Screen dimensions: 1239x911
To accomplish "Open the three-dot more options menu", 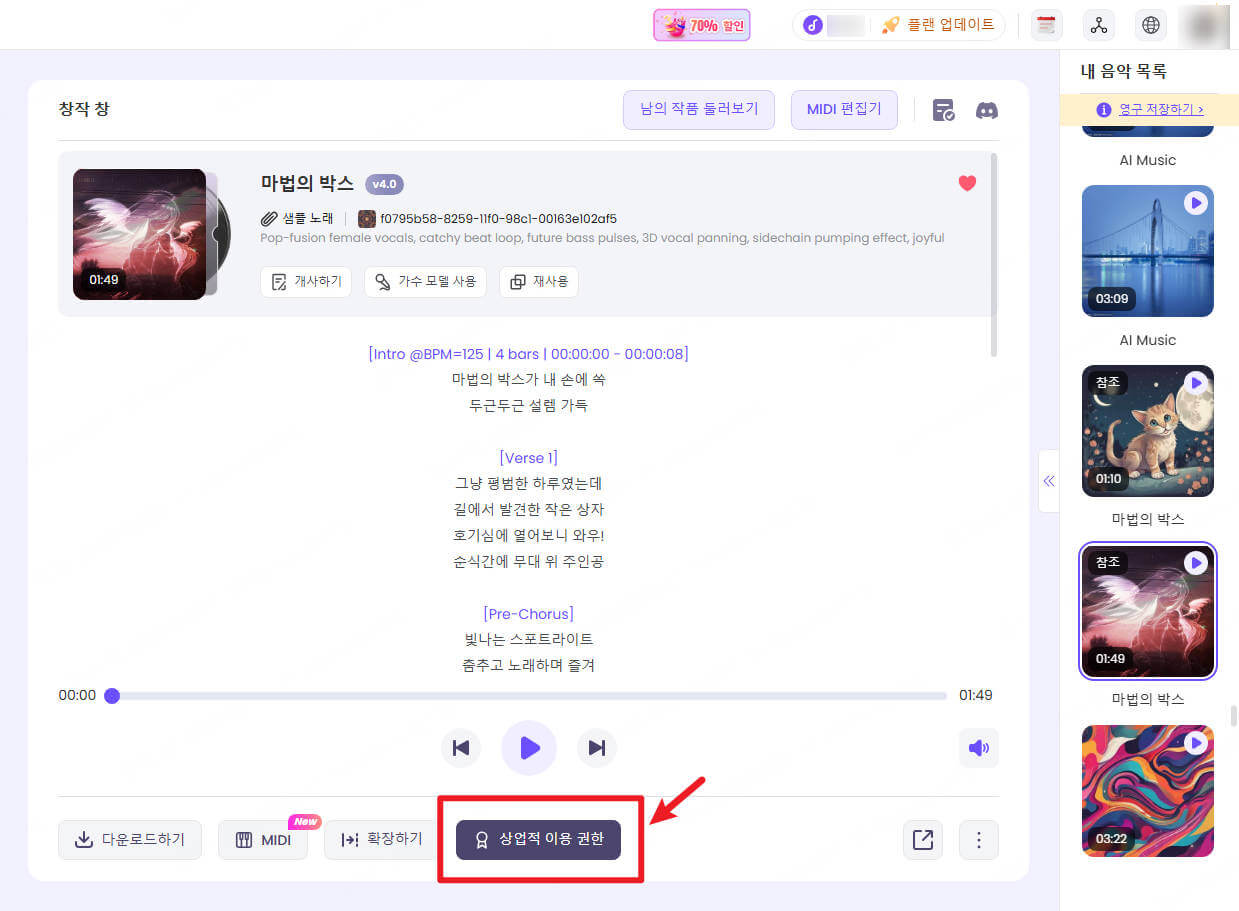I will coord(979,840).
